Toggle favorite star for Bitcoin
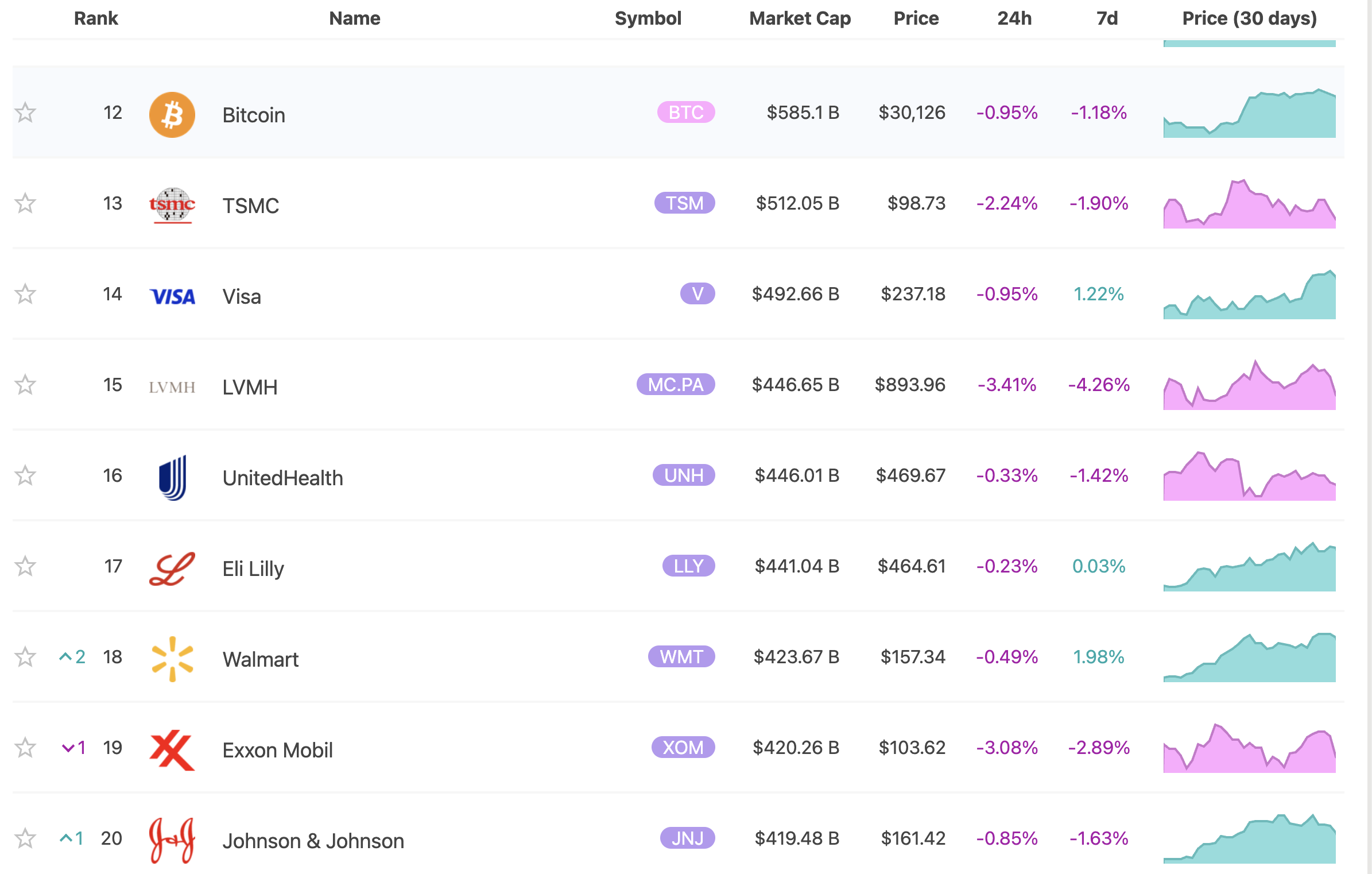 [25, 113]
